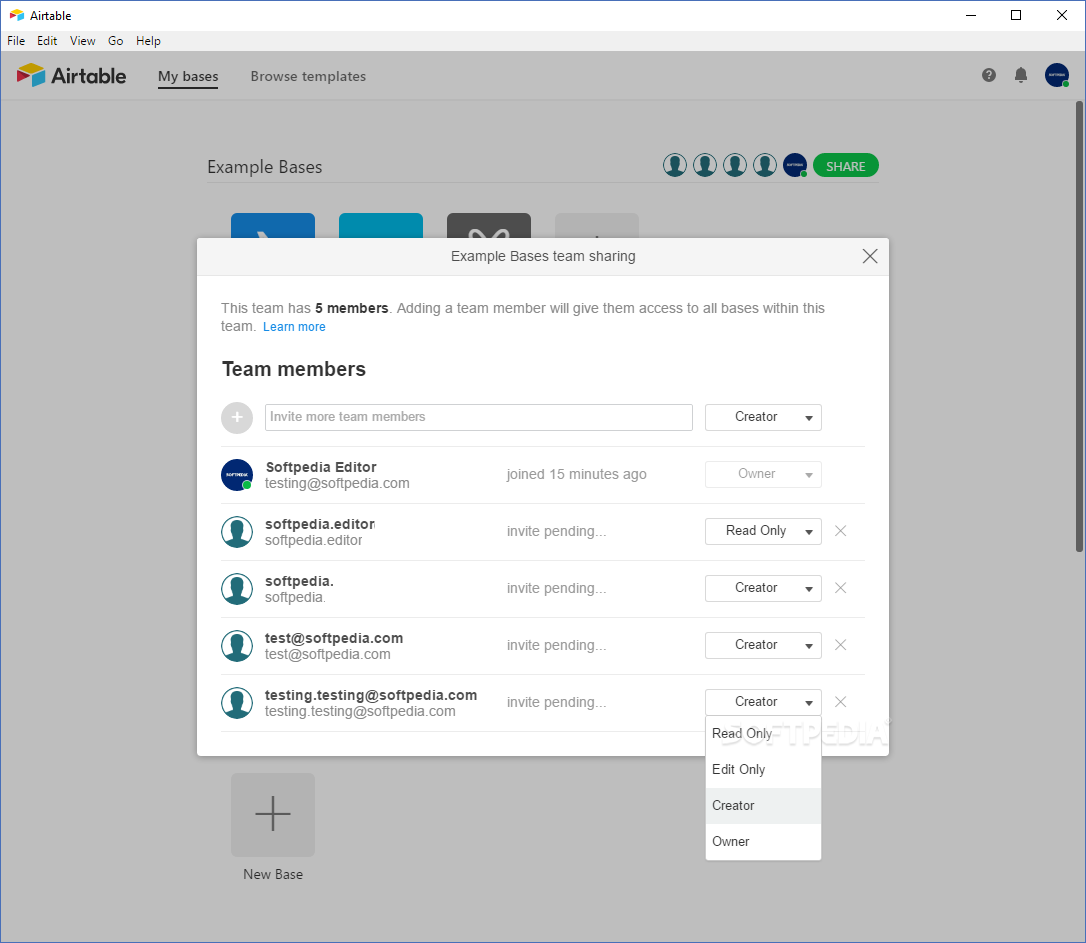Switch to My bases tab
The image size is (1086, 943).
pos(188,76)
